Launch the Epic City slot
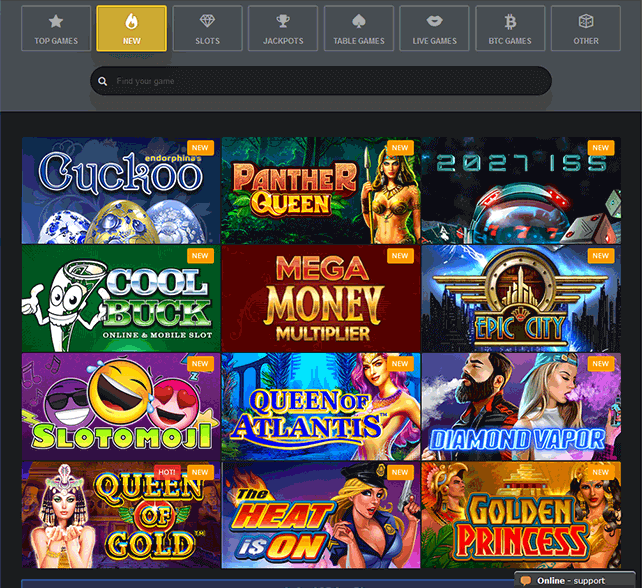 [x=521, y=299]
